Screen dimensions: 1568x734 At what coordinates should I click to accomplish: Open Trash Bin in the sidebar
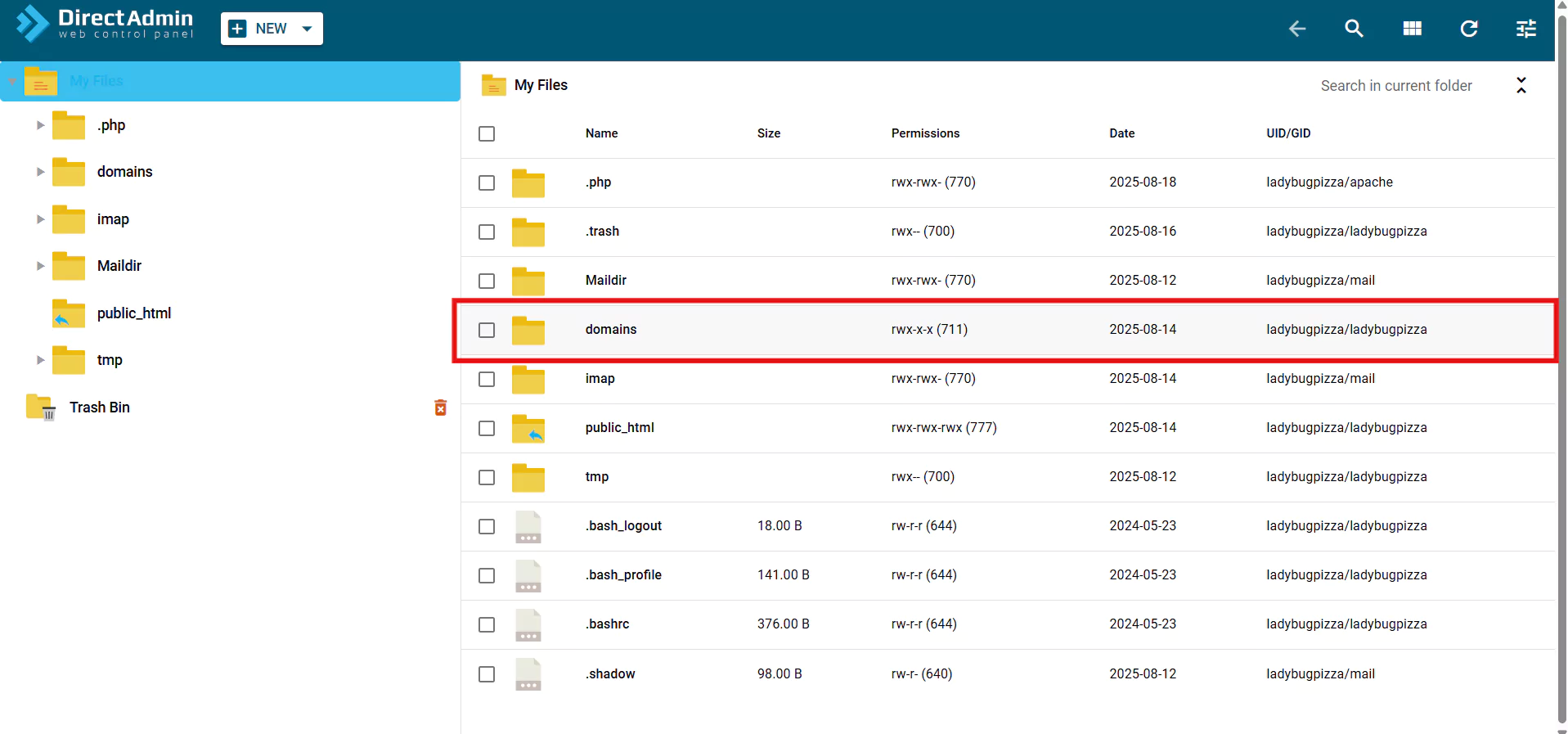pyautogui.click(x=100, y=408)
